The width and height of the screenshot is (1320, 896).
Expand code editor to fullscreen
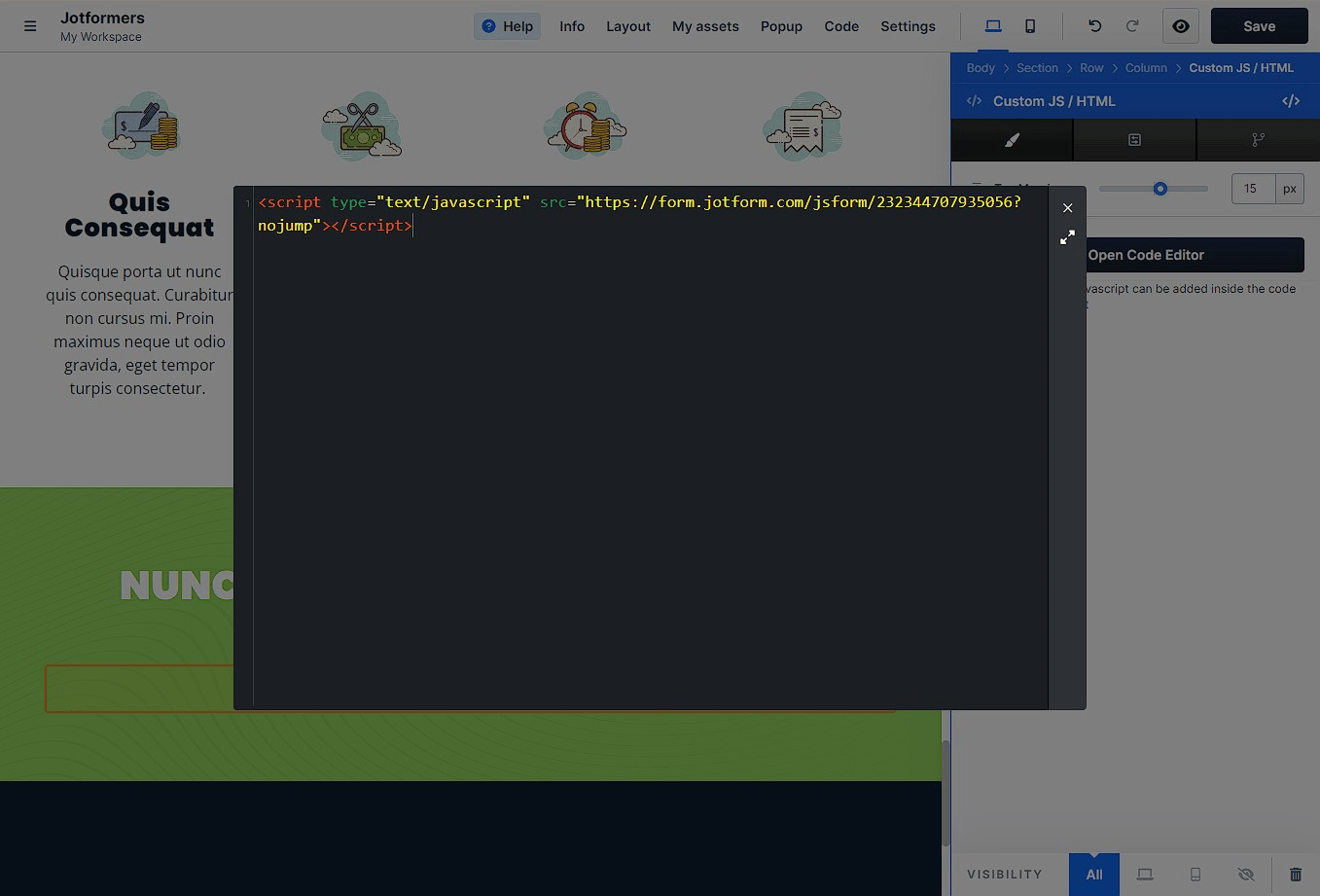(1067, 237)
